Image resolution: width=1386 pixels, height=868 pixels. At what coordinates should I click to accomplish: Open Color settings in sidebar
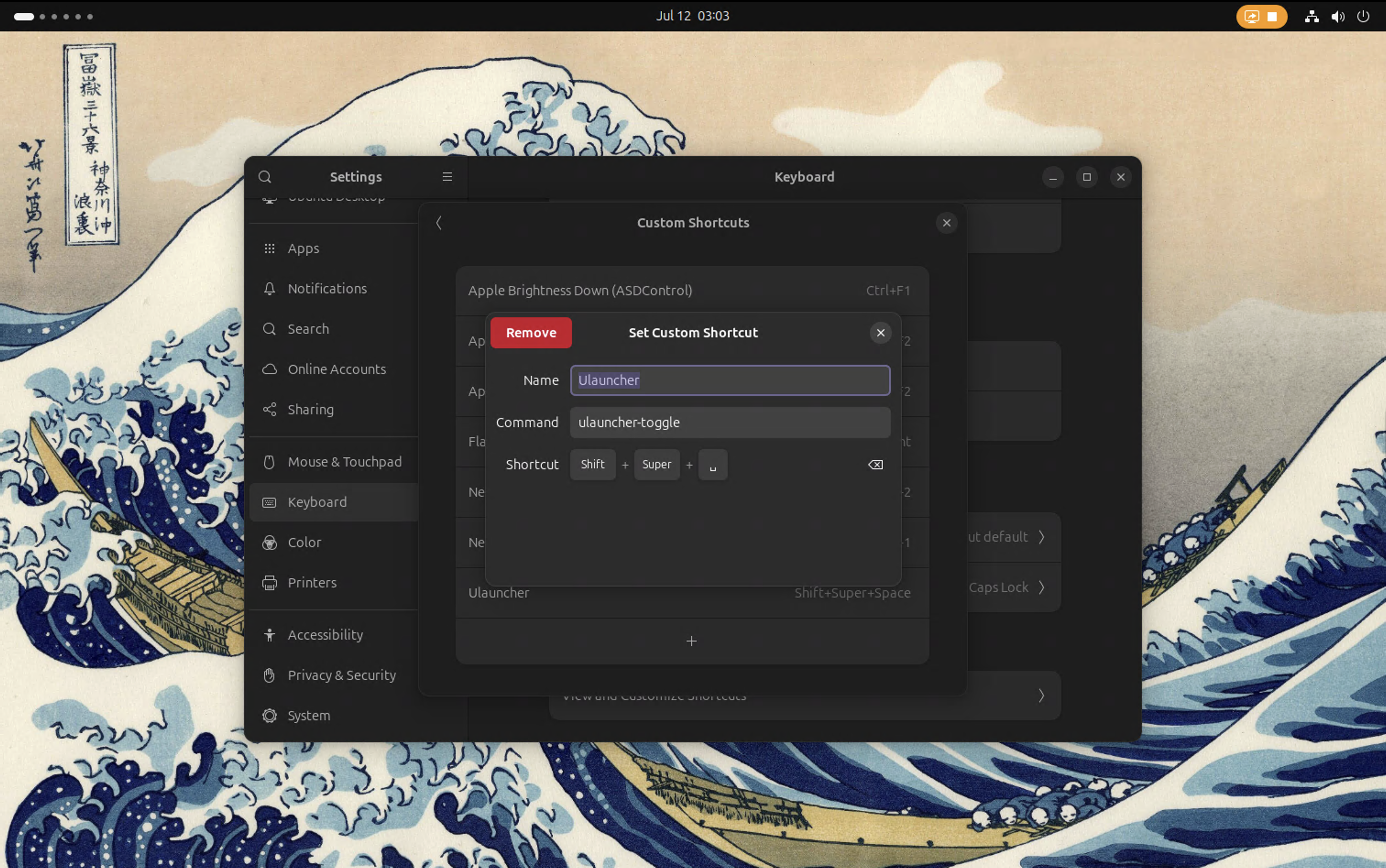click(x=334, y=542)
